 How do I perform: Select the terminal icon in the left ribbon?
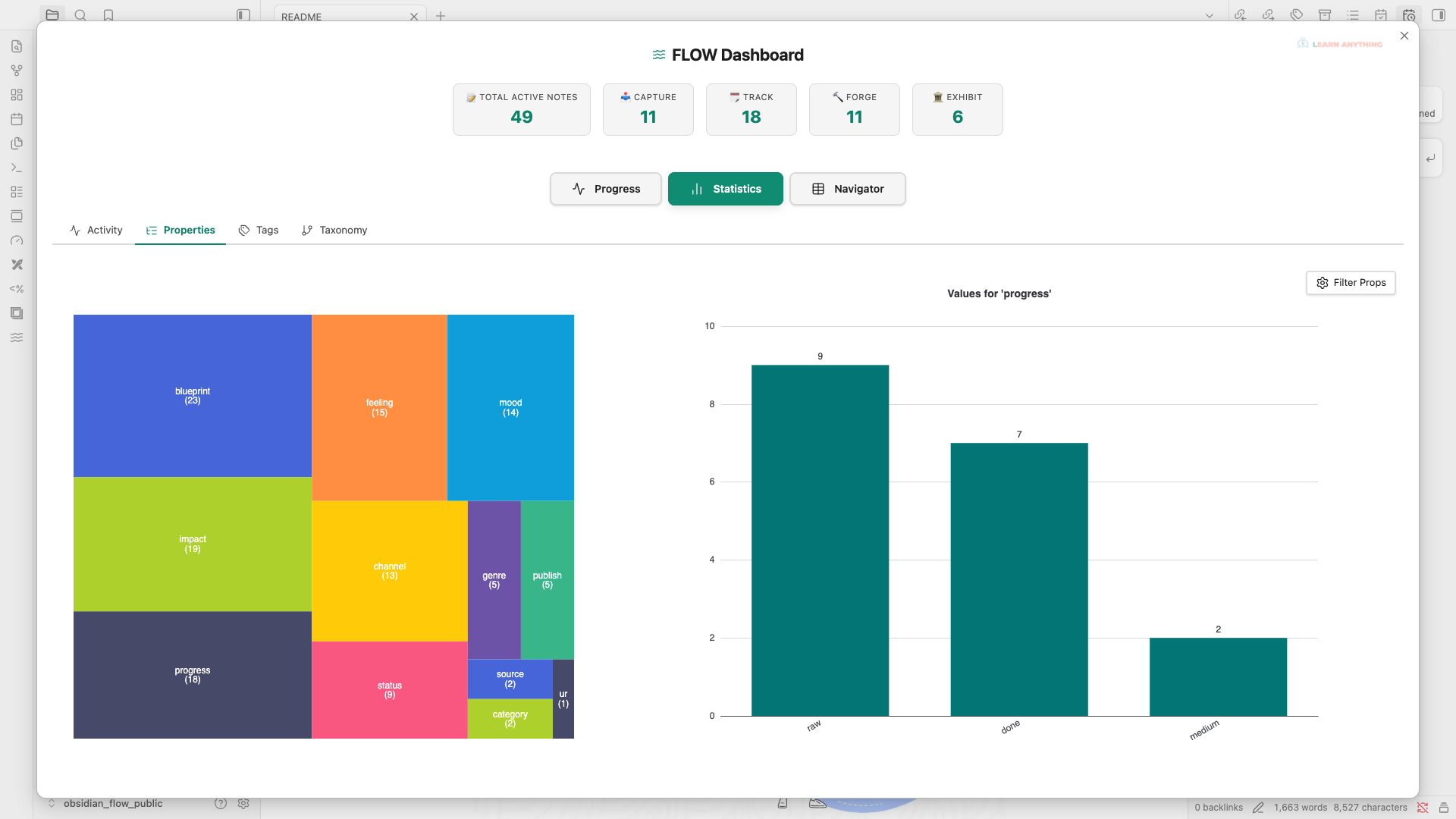coord(17,168)
